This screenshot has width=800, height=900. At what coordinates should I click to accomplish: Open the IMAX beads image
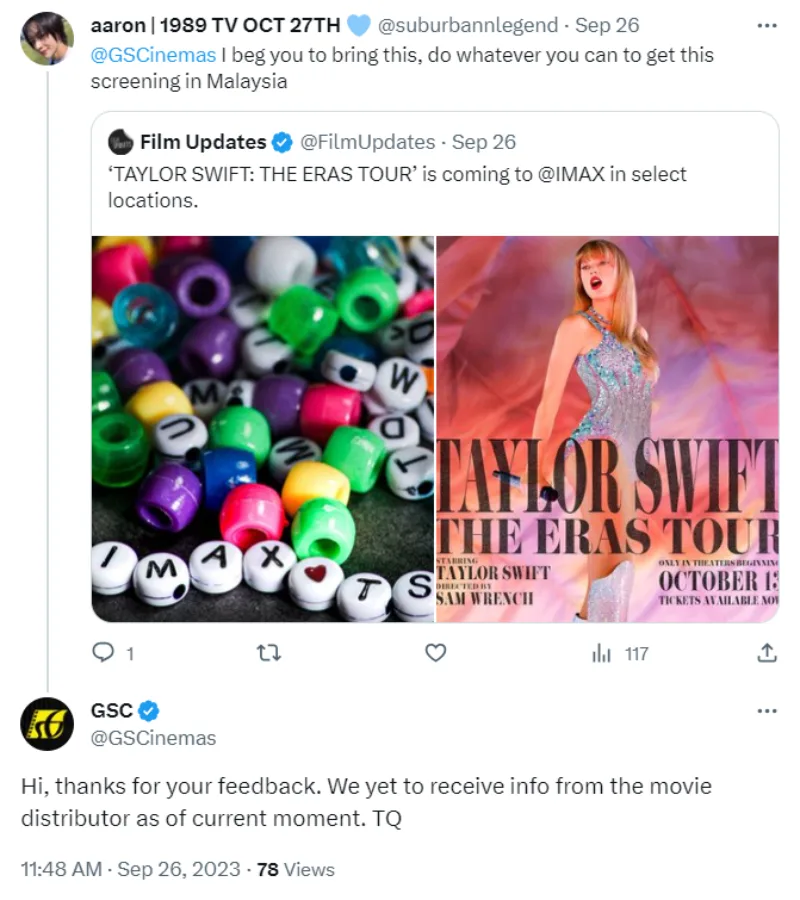tap(263, 429)
